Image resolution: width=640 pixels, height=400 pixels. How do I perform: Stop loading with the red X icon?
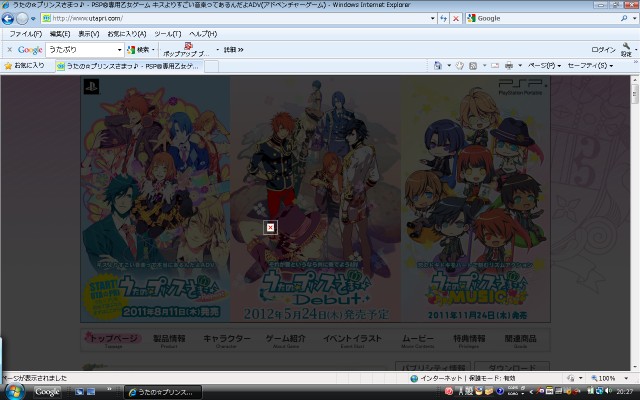(456, 18)
